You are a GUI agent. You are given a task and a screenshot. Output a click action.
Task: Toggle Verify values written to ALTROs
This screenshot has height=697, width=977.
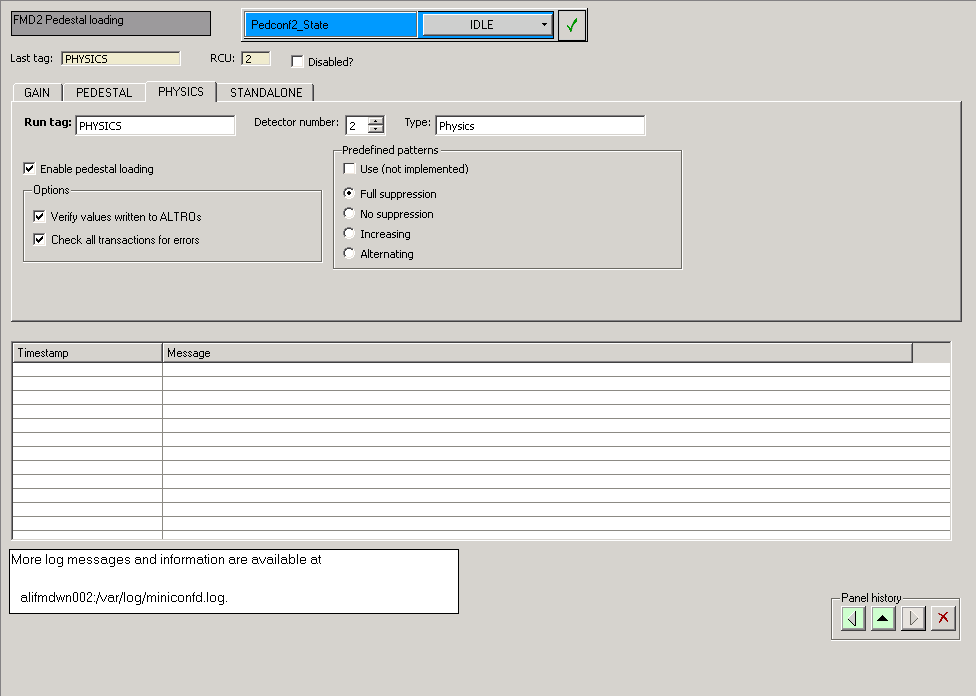pyautogui.click(x=39, y=217)
